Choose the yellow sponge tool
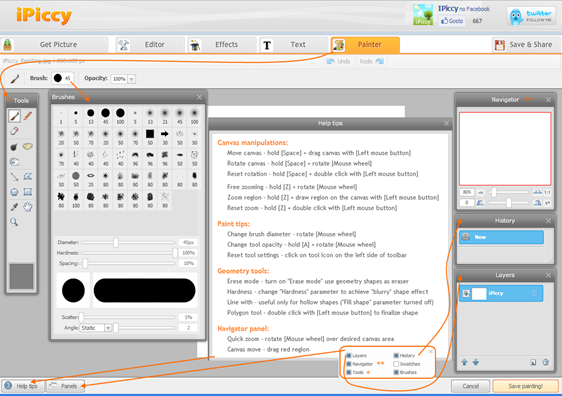This screenshot has width=562, height=396. (28, 146)
